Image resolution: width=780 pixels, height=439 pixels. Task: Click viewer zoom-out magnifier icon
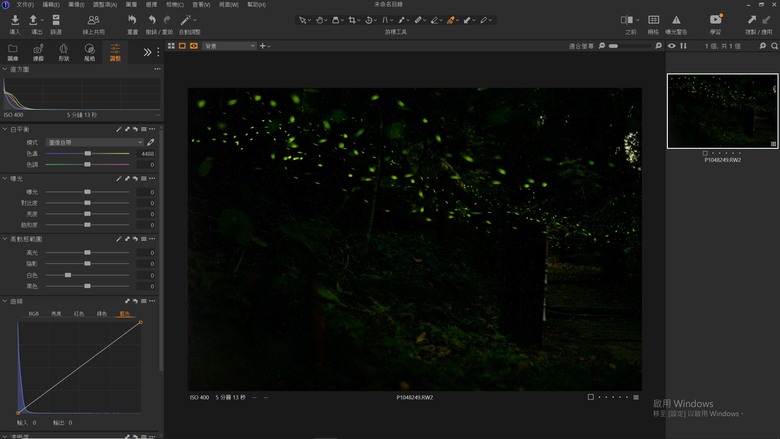[x=602, y=46]
